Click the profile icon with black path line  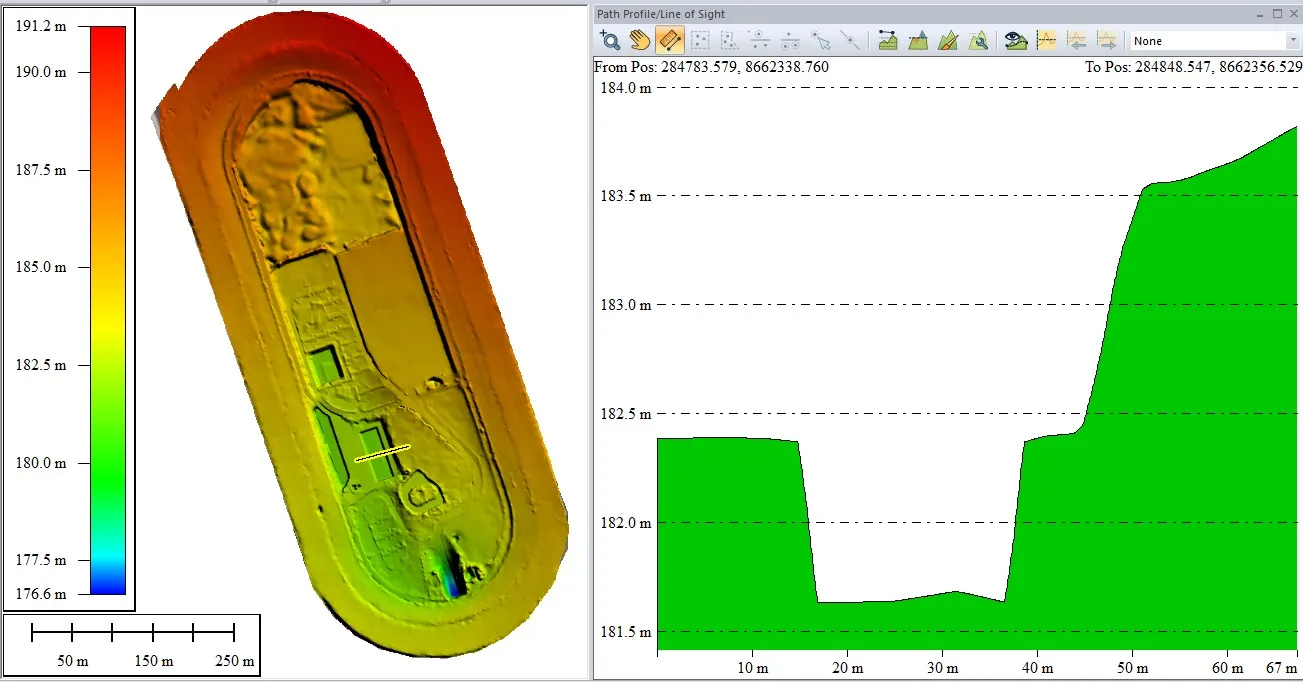click(x=888, y=41)
